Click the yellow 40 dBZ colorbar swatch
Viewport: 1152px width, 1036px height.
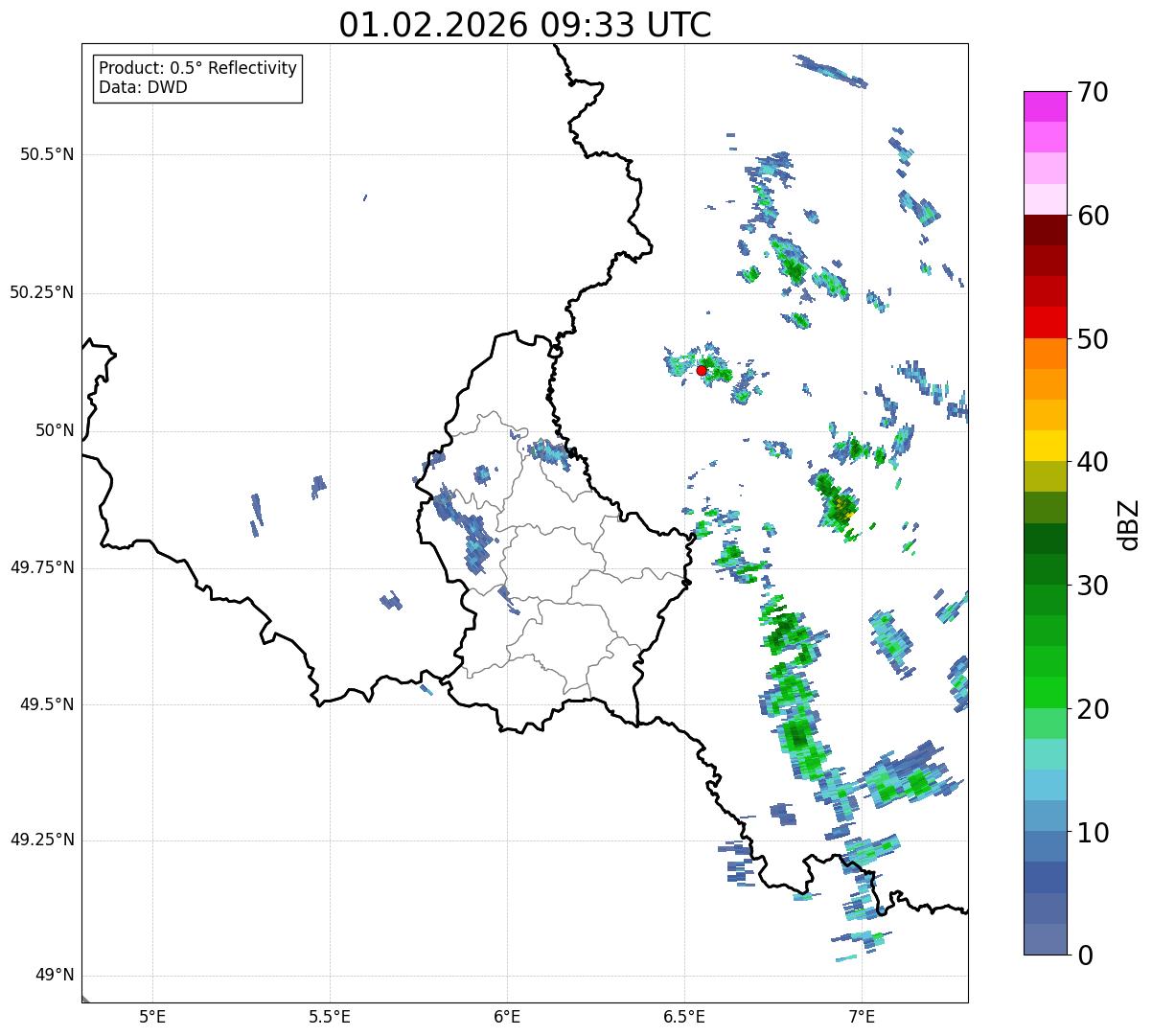click(x=1046, y=447)
